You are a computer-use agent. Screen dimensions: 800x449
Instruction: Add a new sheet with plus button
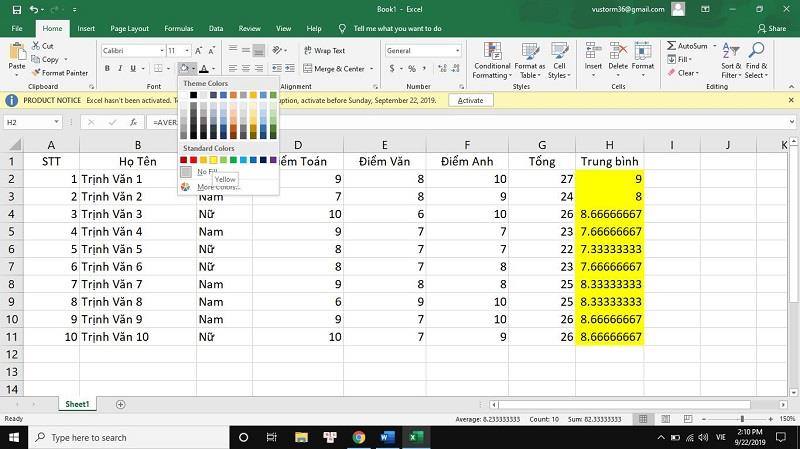tap(121, 404)
